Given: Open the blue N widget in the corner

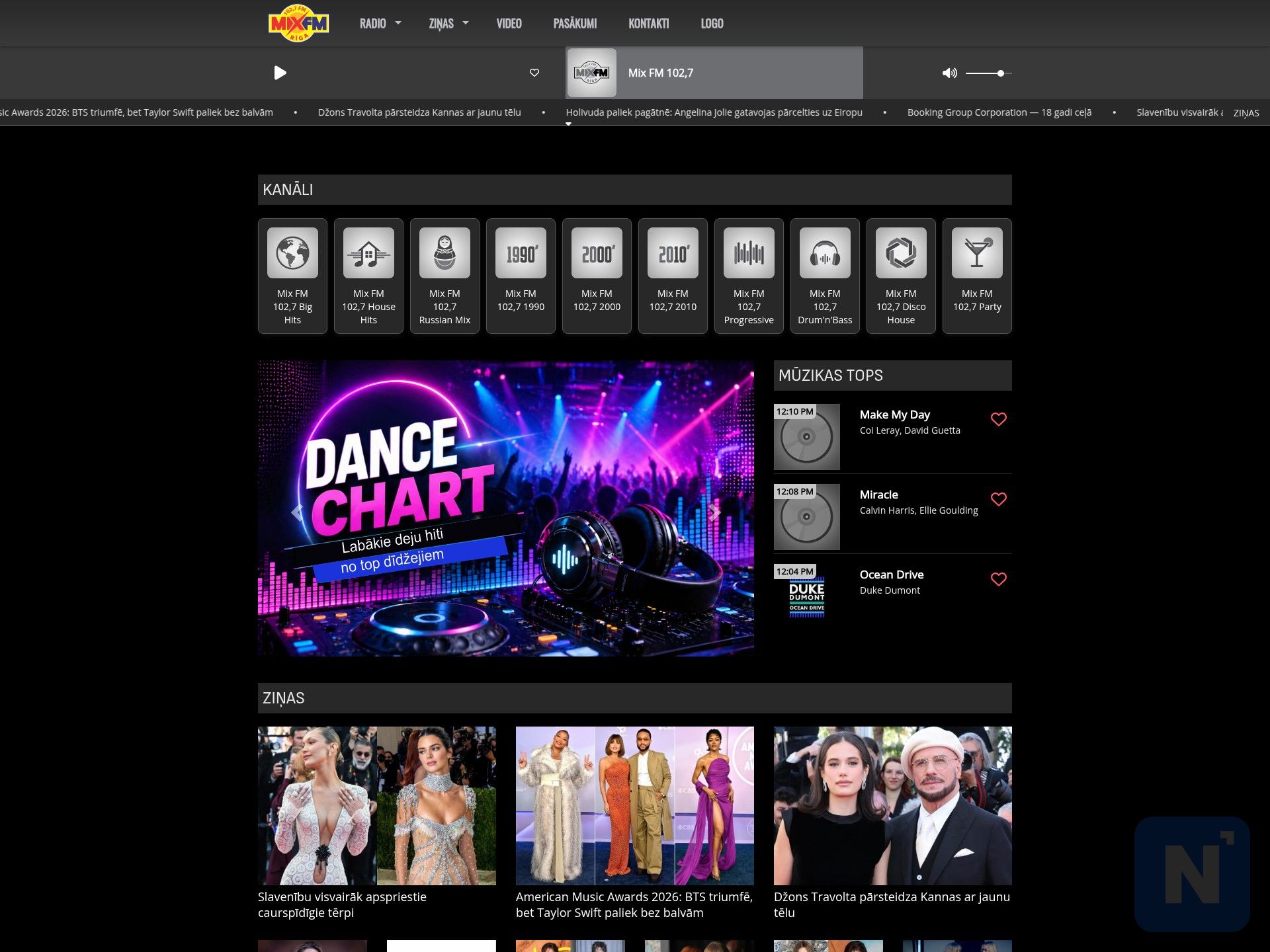Looking at the screenshot, I should tap(1192, 874).
